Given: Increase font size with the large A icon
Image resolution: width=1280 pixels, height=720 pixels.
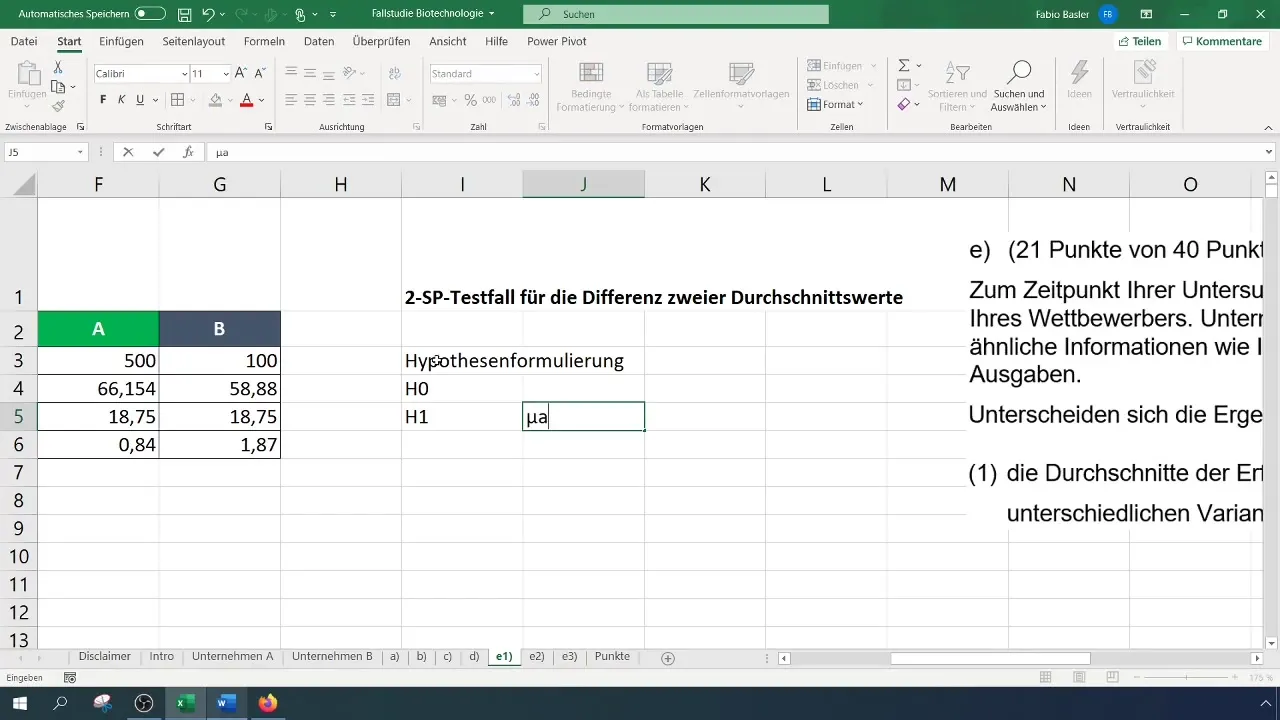Looking at the screenshot, I should tap(240, 74).
